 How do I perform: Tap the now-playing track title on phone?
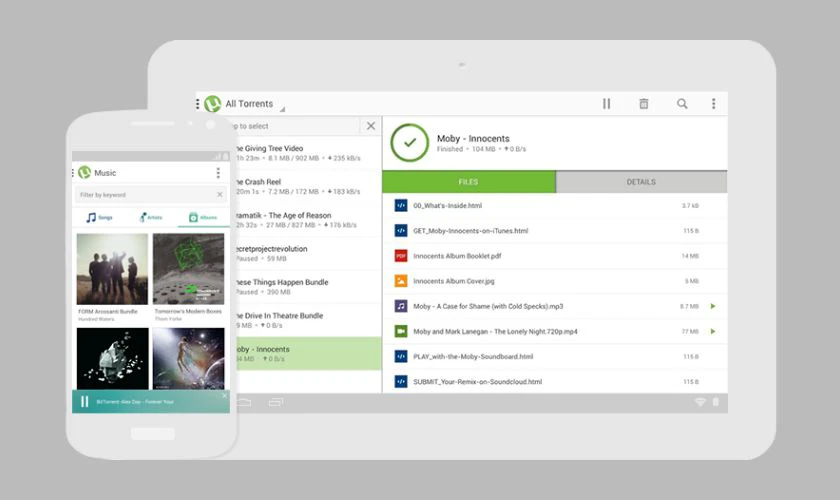[x=135, y=401]
